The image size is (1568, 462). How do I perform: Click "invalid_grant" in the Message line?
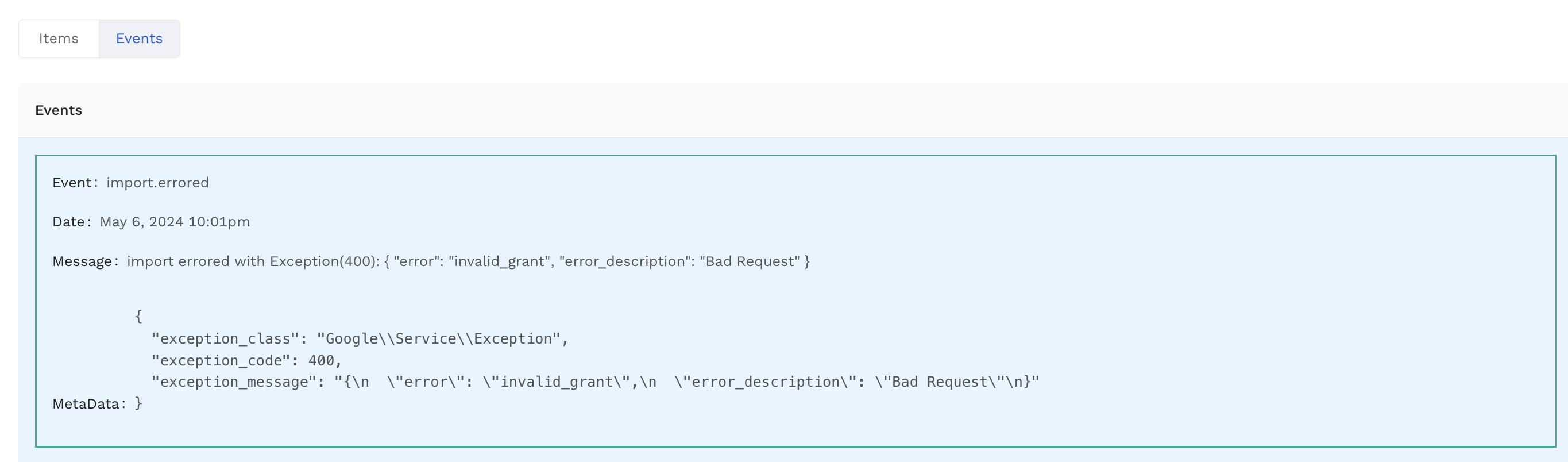click(x=499, y=261)
